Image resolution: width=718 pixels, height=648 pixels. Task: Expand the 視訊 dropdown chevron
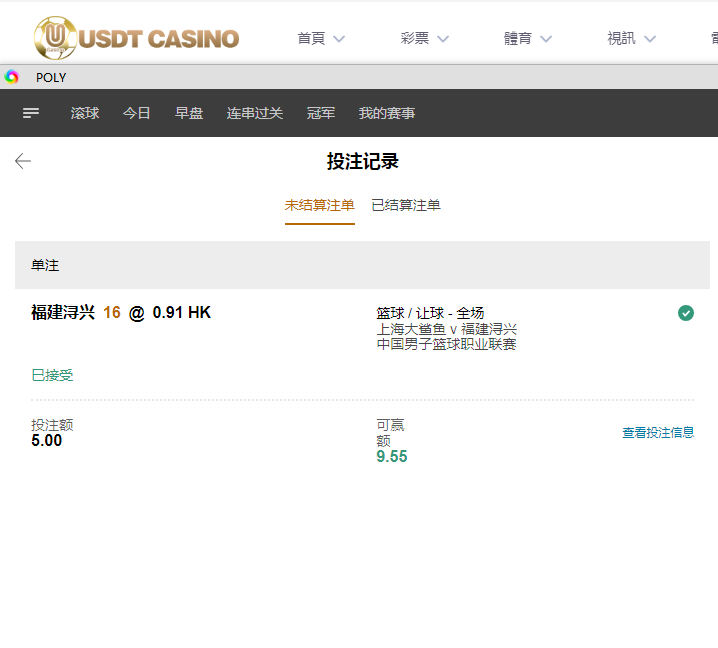[x=650, y=39]
